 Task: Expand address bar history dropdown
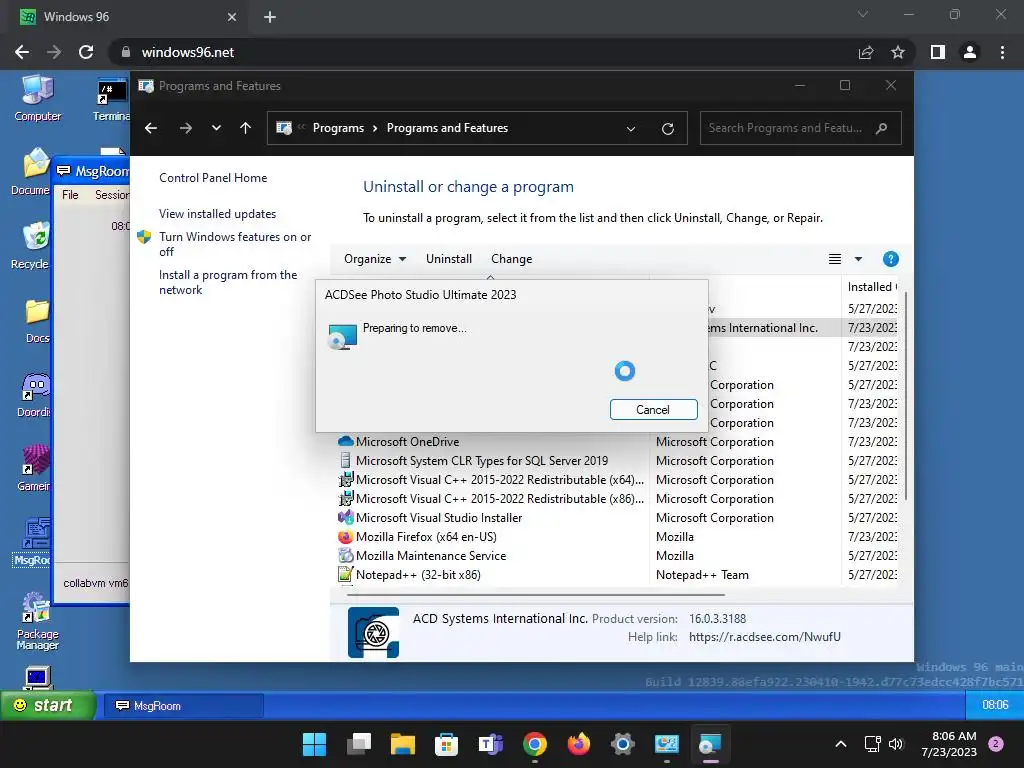(631, 129)
